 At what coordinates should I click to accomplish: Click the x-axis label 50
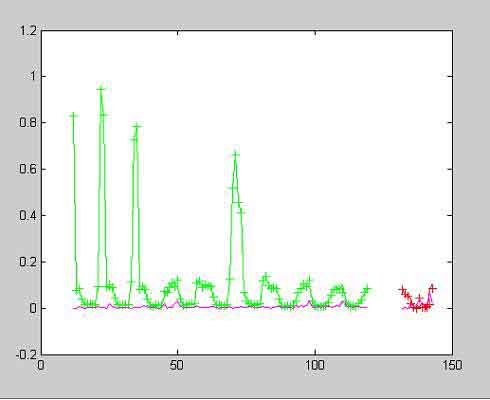coord(176,365)
